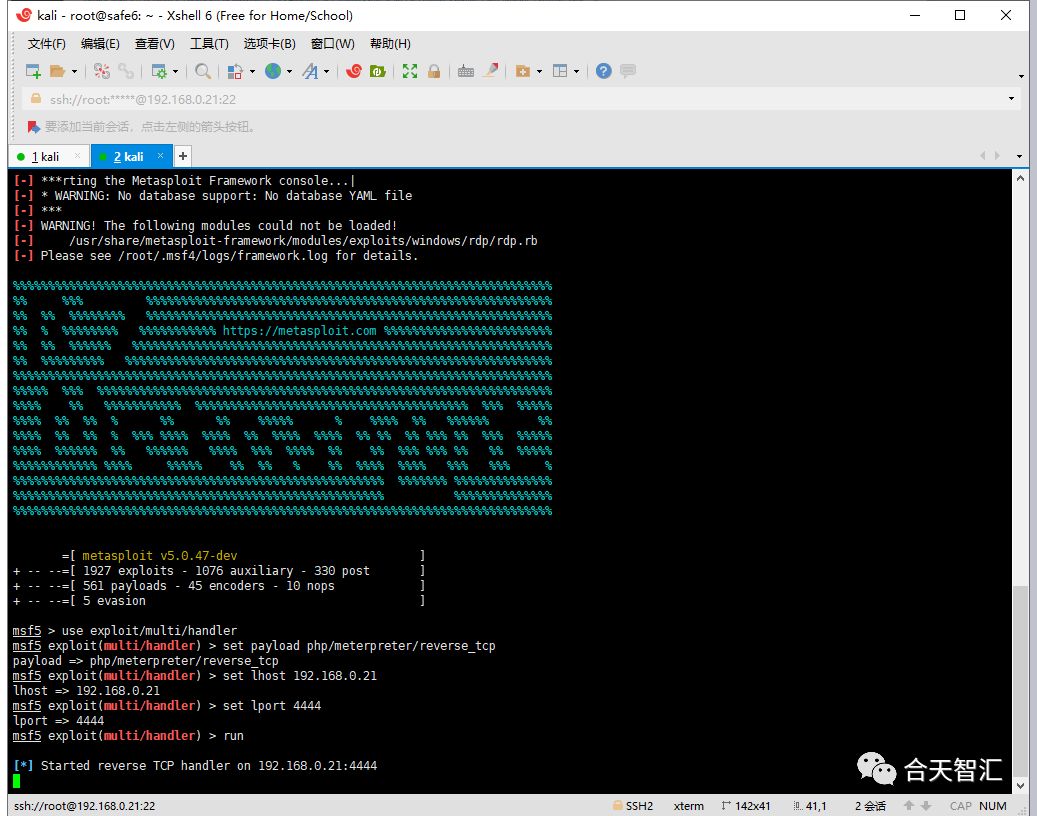Image resolution: width=1037 pixels, height=816 pixels.
Task: Open the tab list dropdown arrow
Action: 1019,157
